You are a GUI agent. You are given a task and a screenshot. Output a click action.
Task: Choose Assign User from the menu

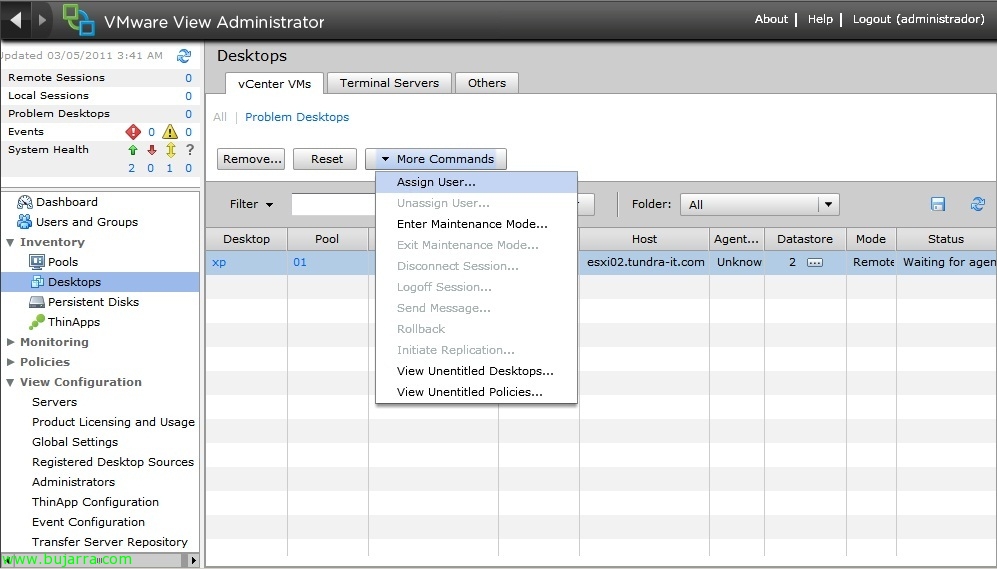[x=476, y=182]
